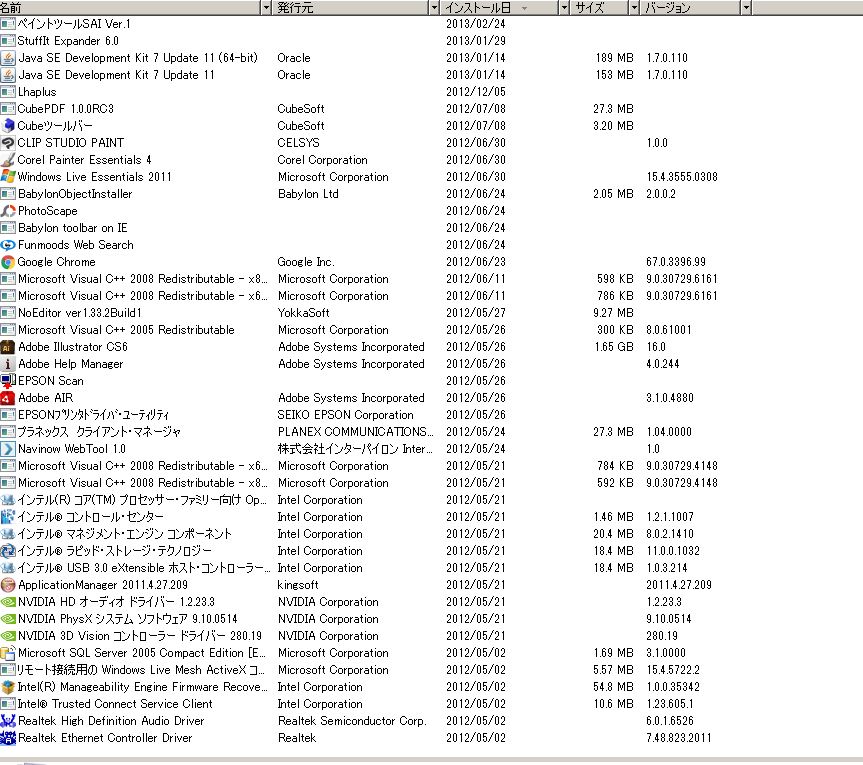Click the Realtek Ethernet Controller Driver icon
Image resolution: width=863 pixels, height=765 pixels.
pyautogui.click(x=8, y=737)
